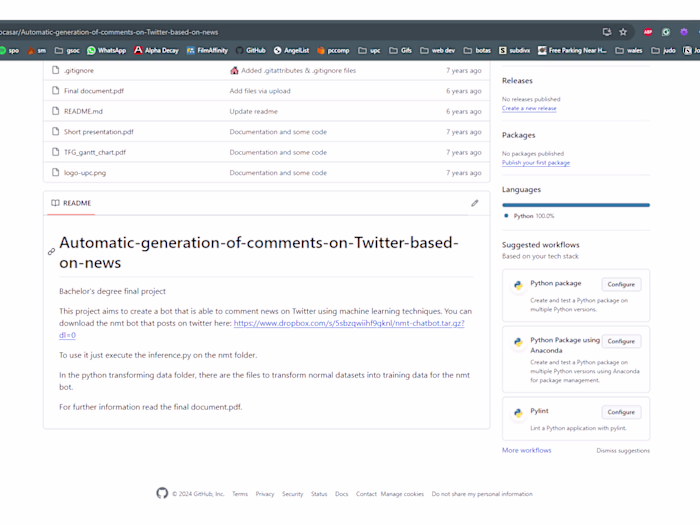Click the Pylint workflow Python logo

518,412
